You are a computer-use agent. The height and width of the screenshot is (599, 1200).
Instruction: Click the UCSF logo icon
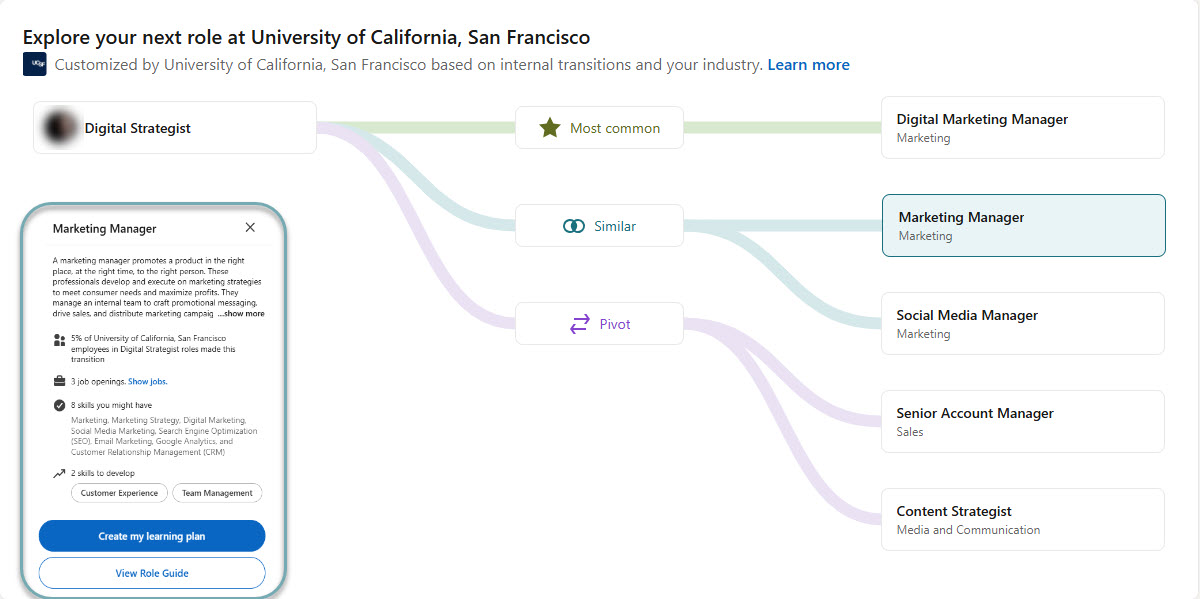coord(35,65)
